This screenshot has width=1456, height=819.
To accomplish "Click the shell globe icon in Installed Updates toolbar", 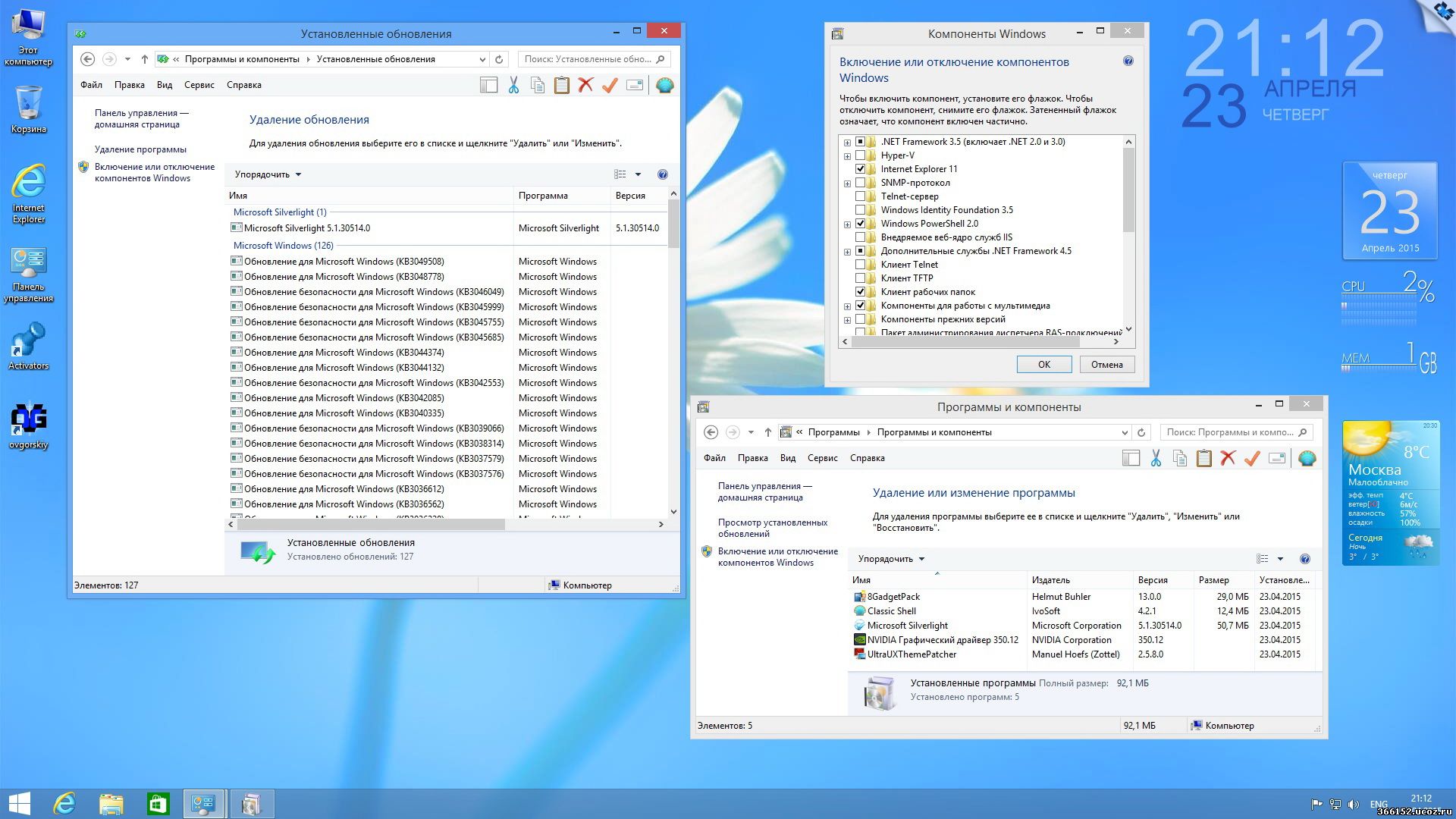I will (665, 85).
